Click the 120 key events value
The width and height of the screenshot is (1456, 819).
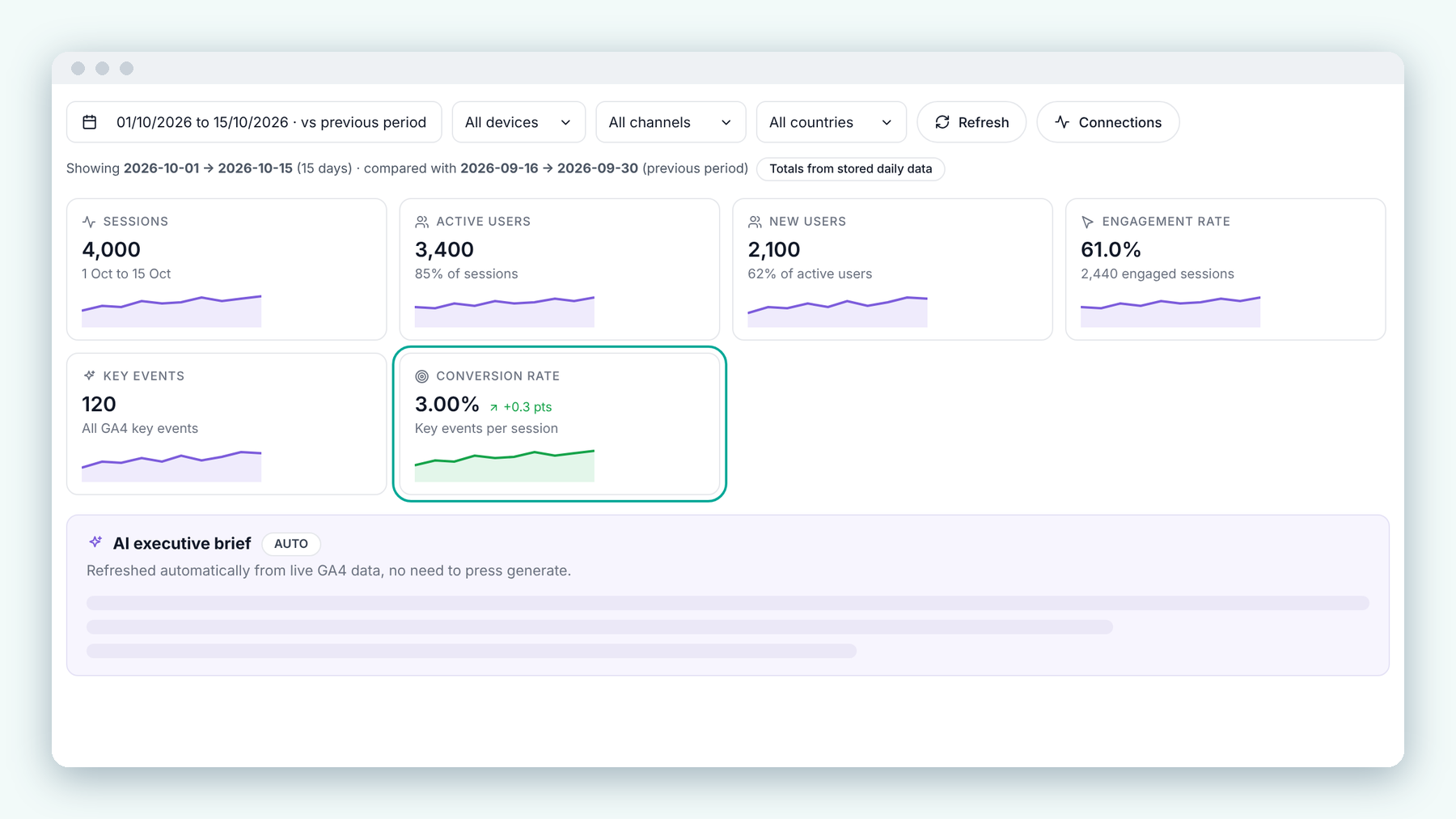(99, 405)
